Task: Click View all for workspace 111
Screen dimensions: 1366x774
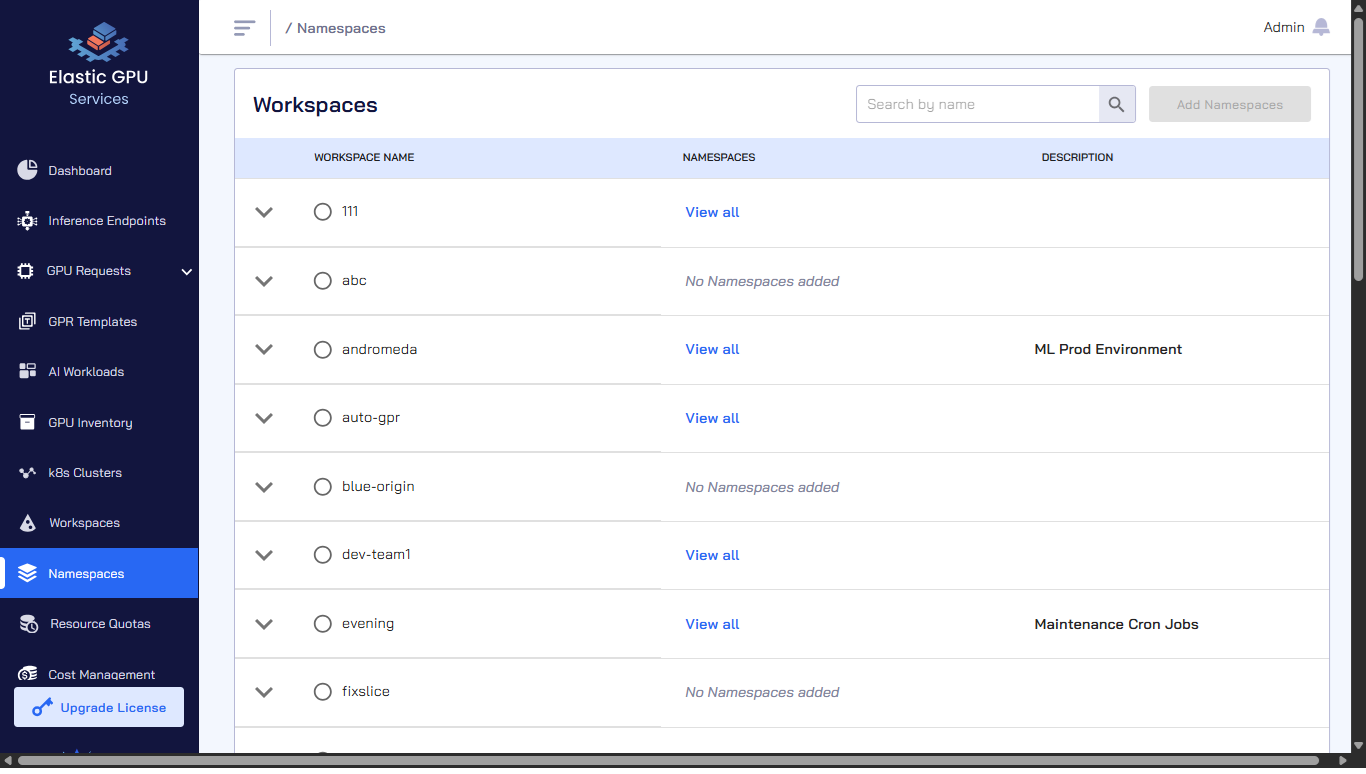Action: (712, 212)
